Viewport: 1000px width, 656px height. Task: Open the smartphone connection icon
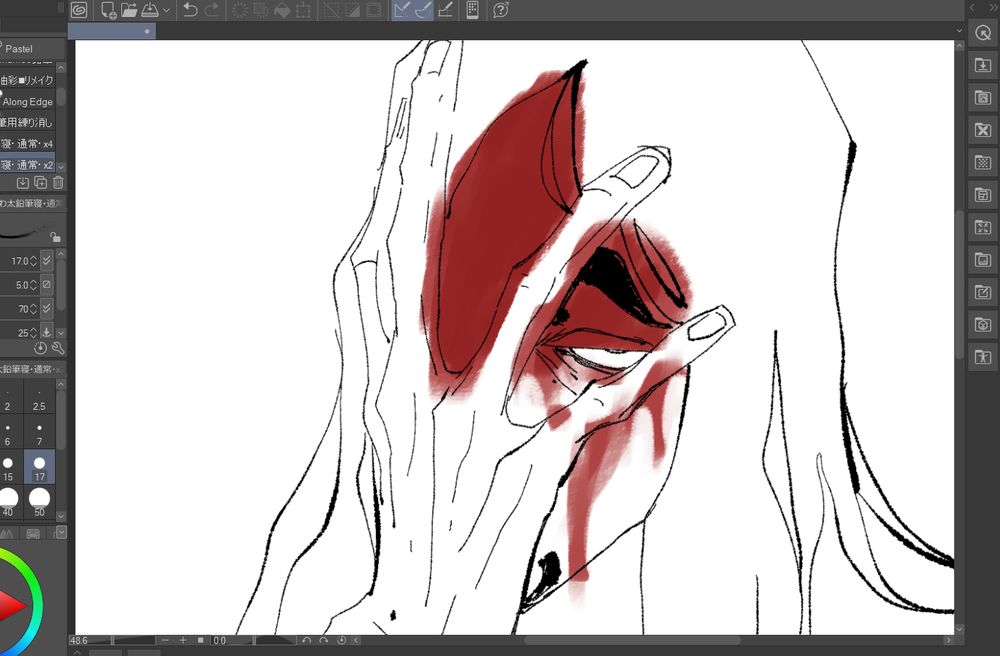[473, 10]
